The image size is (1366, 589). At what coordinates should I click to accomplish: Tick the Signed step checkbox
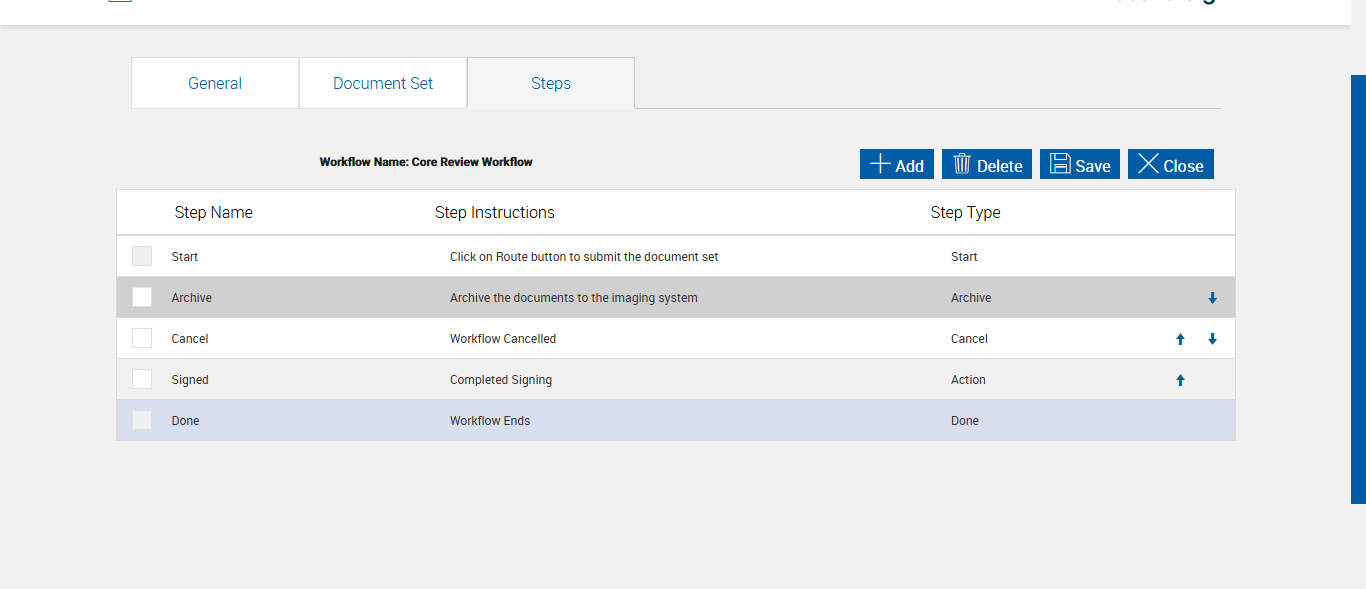(x=142, y=379)
